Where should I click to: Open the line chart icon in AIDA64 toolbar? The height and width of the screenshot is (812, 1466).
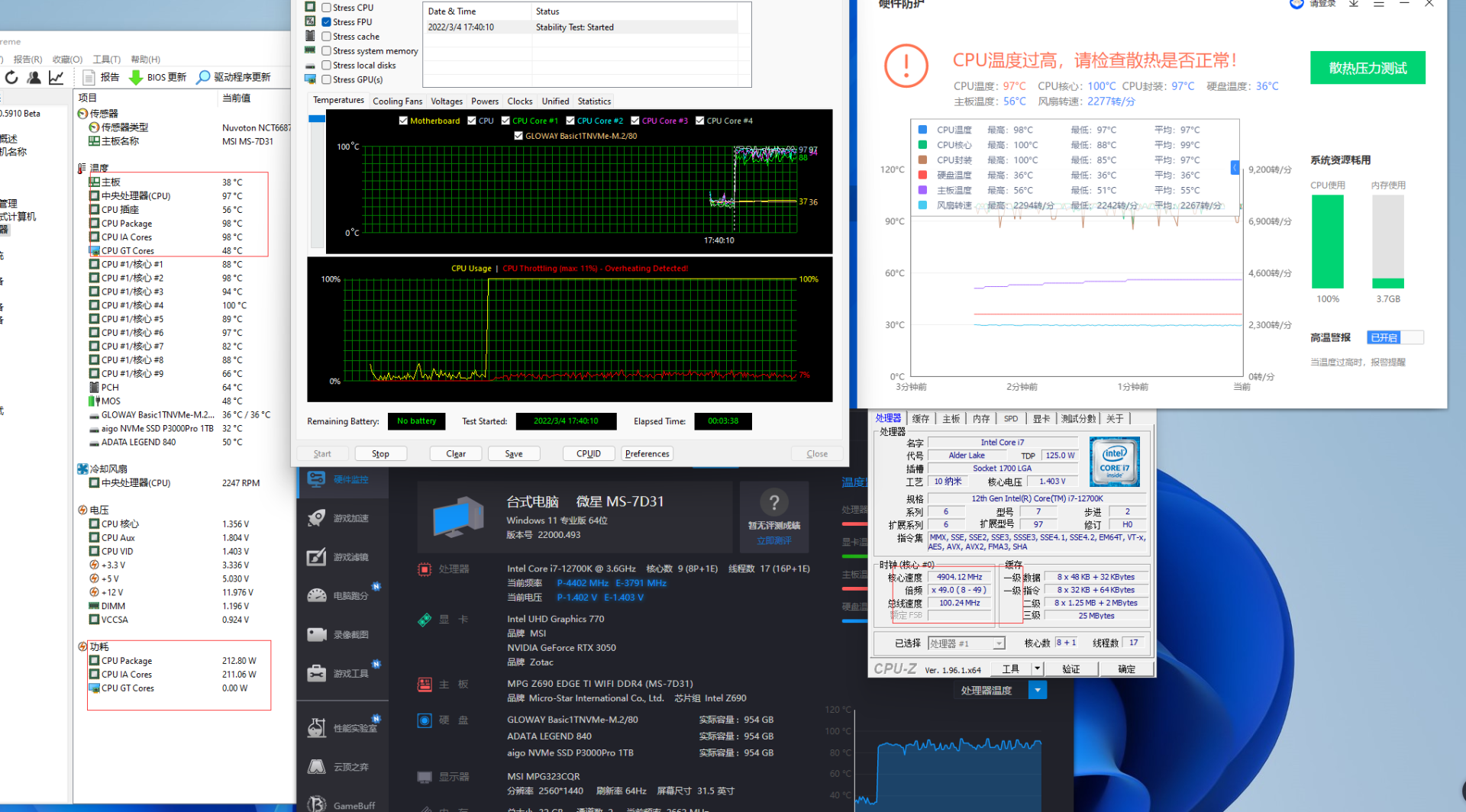[56, 77]
